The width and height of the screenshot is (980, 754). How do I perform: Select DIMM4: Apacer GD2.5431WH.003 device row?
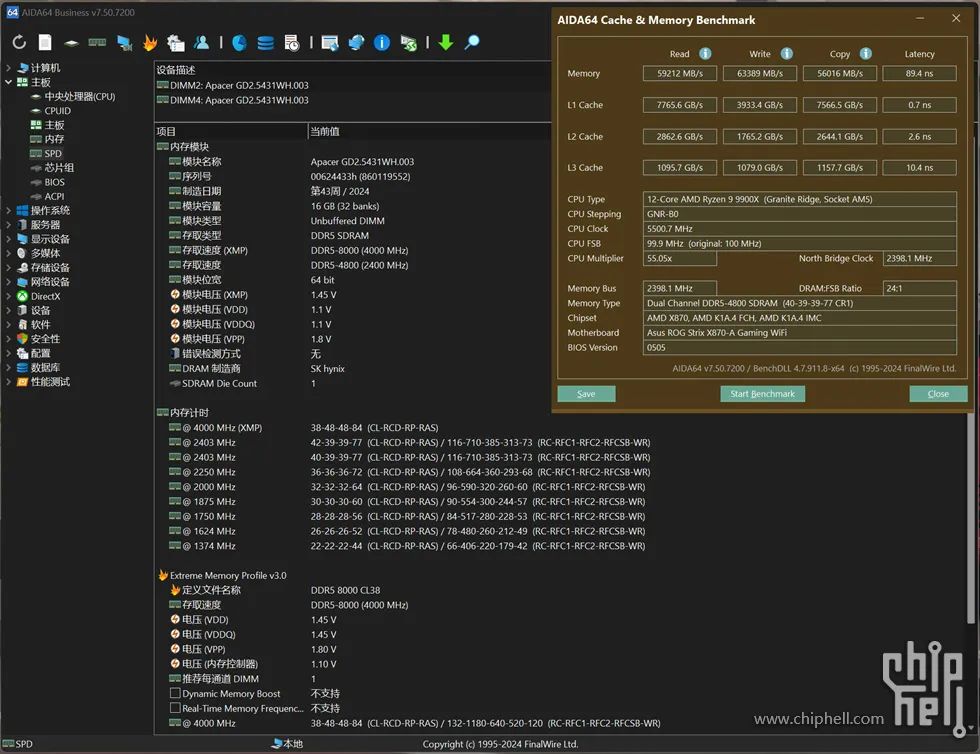(x=239, y=100)
